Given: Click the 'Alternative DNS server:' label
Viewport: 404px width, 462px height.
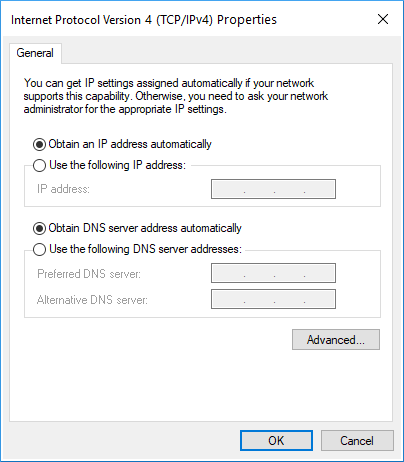Looking at the screenshot, I should tap(92, 300).
